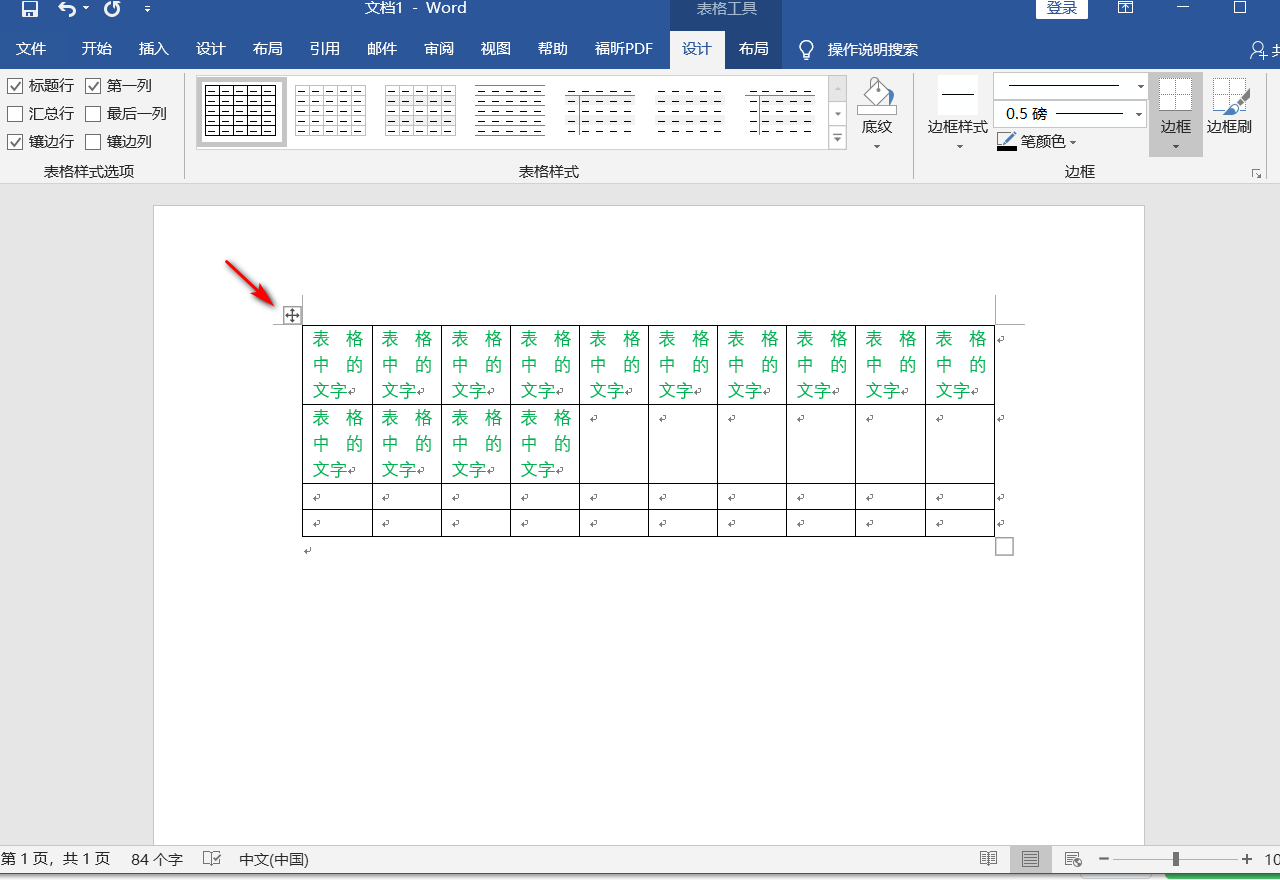Redo the last action
Image resolution: width=1280 pixels, height=880 pixels.
click(x=111, y=9)
